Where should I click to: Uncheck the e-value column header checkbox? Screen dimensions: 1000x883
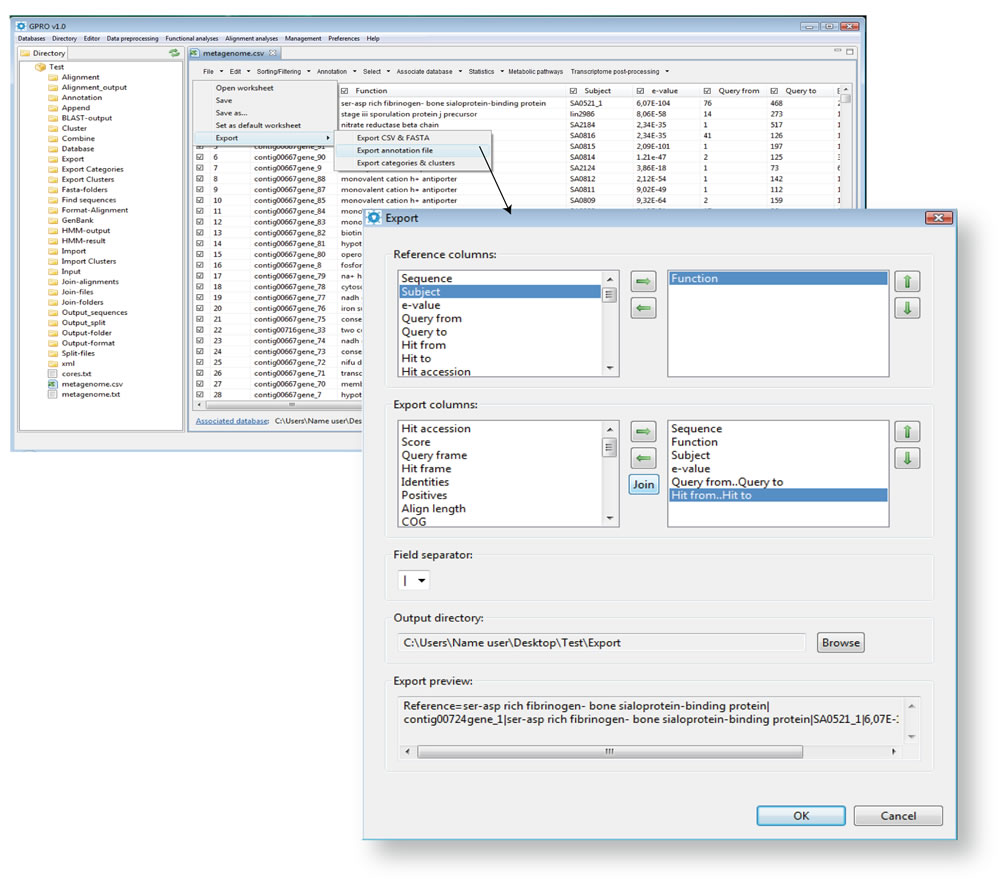coord(641,91)
